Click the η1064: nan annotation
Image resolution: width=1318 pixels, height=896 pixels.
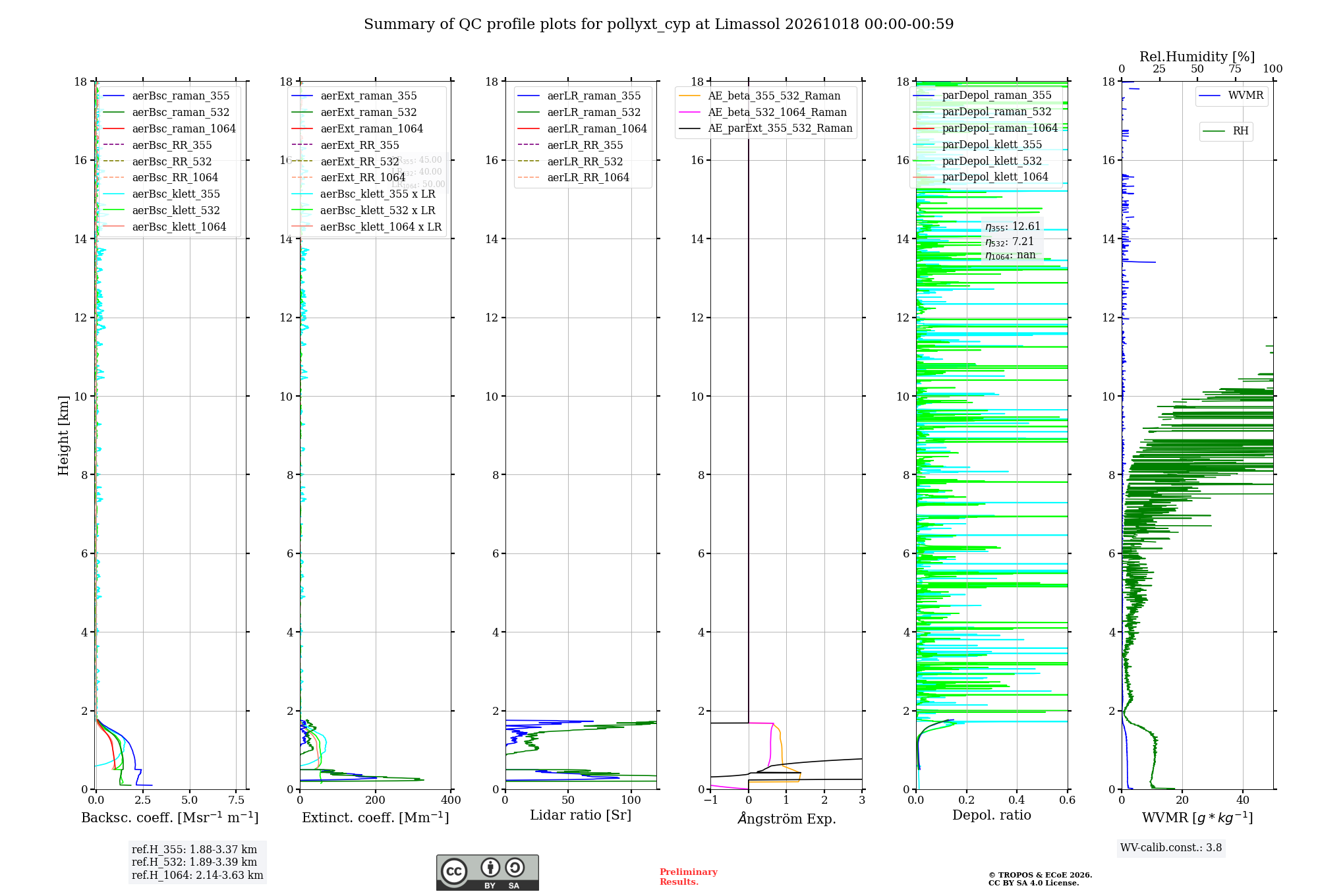[1010, 256]
